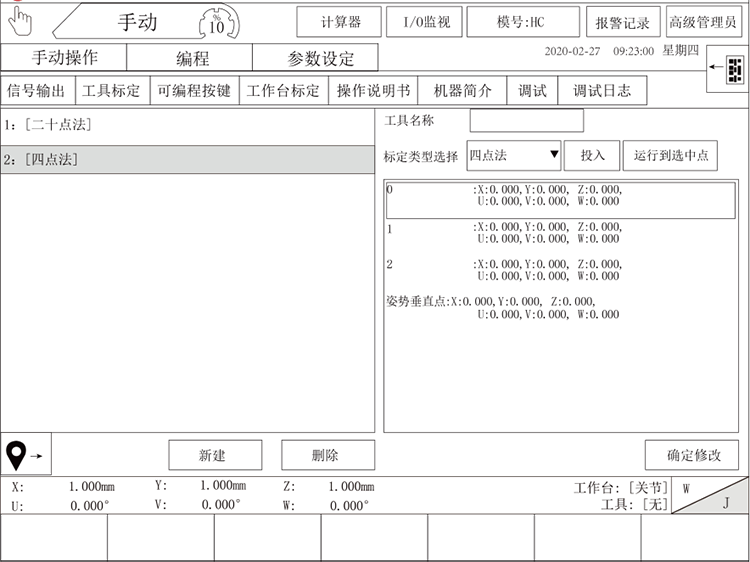
Task: Open the 参数设定 tab
Action: click(x=320, y=58)
